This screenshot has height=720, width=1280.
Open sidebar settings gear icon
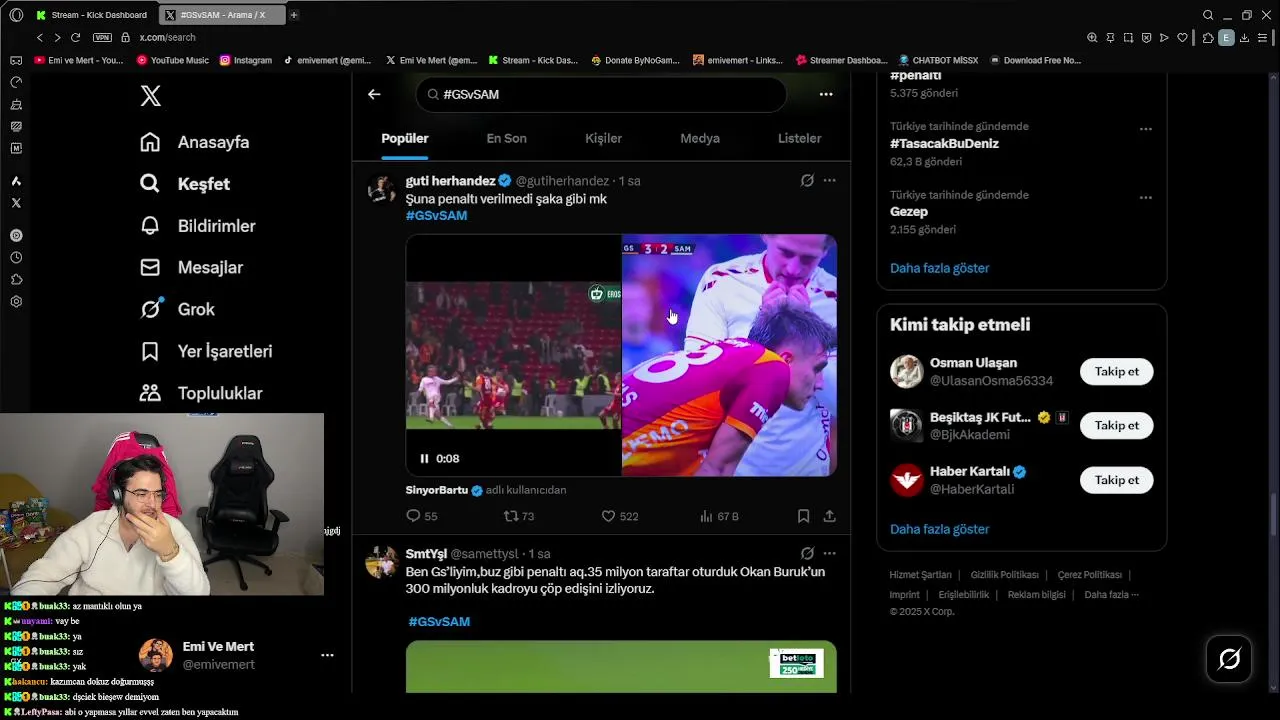pyautogui.click(x=16, y=302)
